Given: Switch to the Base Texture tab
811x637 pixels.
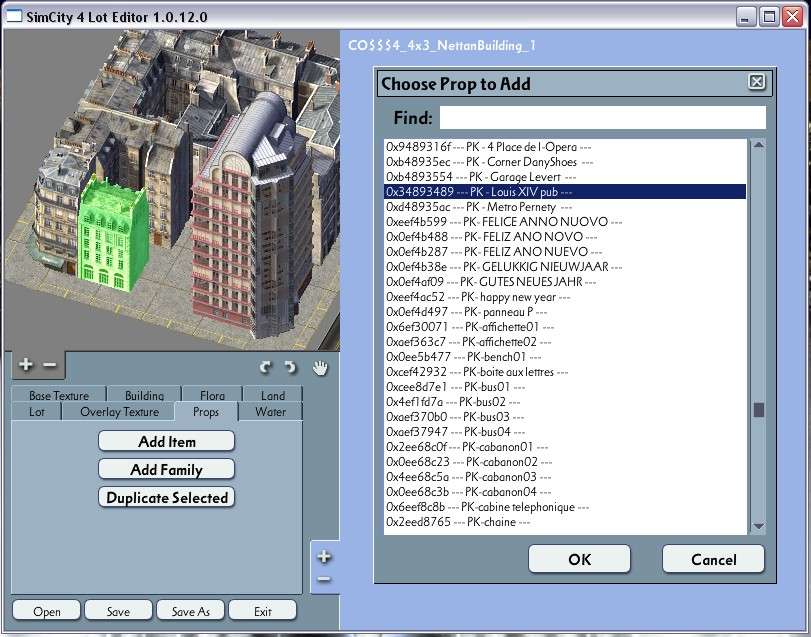Looking at the screenshot, I should pos(59,395).
